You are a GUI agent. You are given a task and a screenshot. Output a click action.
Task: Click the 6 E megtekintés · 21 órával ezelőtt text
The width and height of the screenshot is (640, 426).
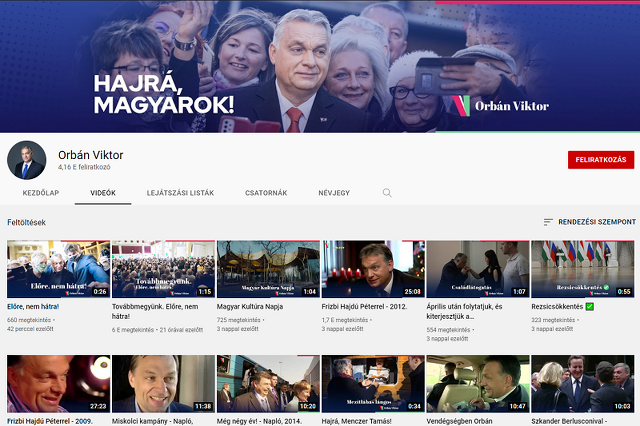click(x=158, y=330)
